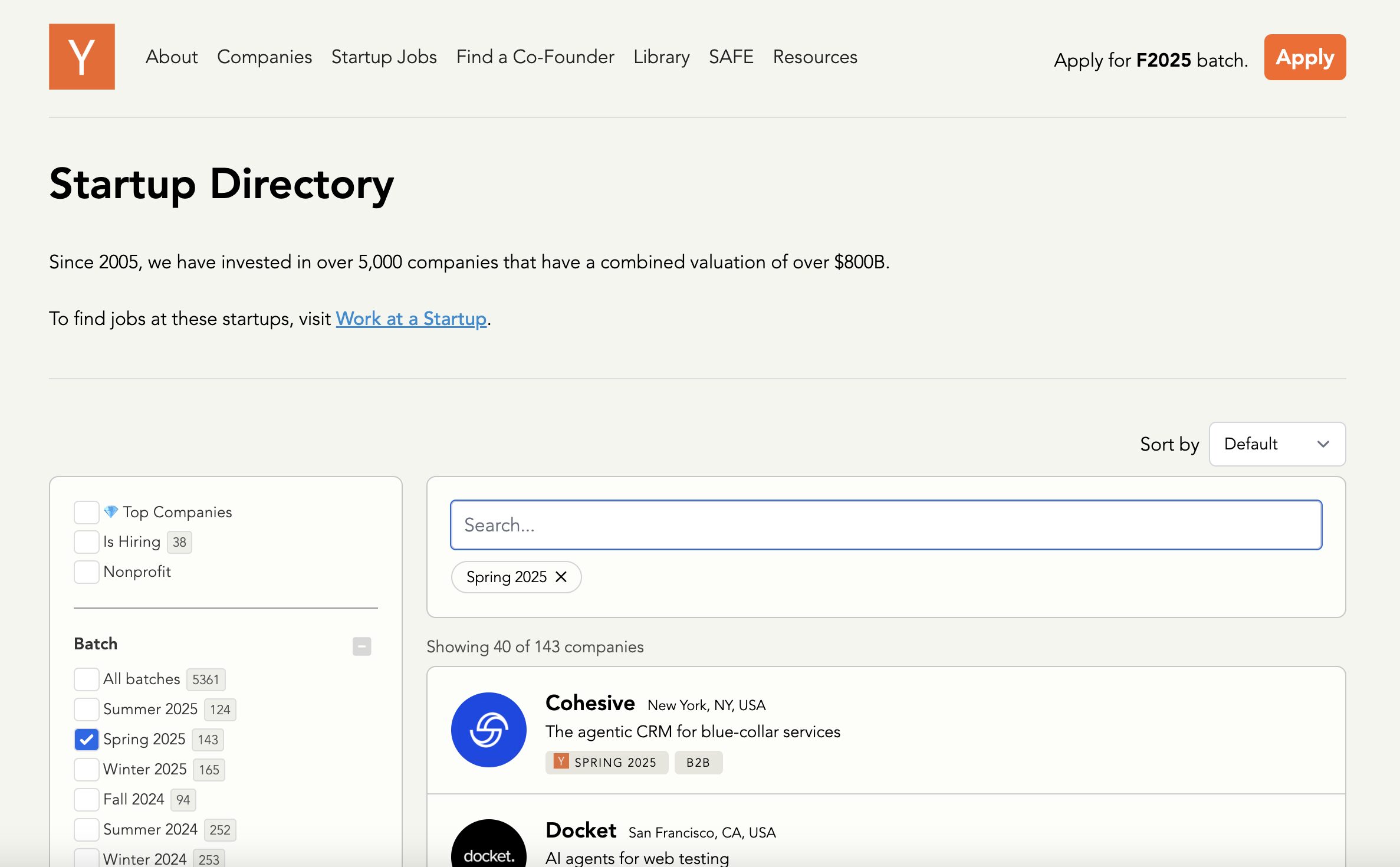Screen dimensions: 1400x867
Task: Click the Is Hiring count 38
Action: (179, 542)
